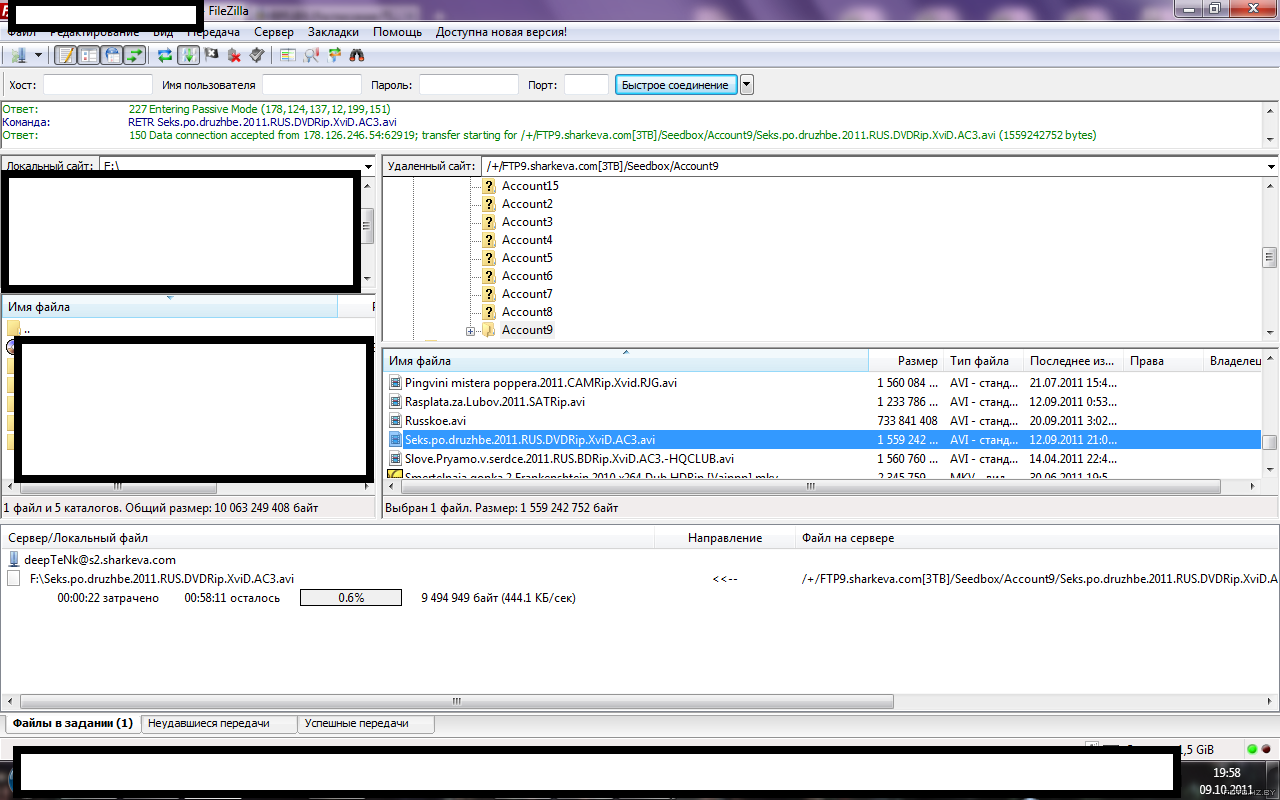
Task: Click the Хост input field
Action: [98, 85]
